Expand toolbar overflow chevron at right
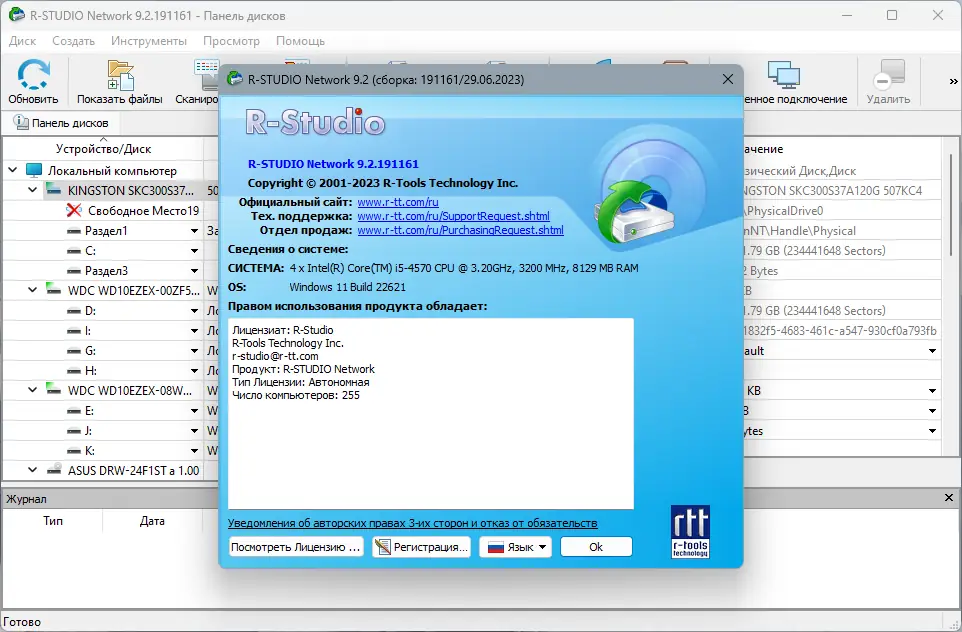The width and height of the screenshot is (962, 632). [x=953, y=81]
